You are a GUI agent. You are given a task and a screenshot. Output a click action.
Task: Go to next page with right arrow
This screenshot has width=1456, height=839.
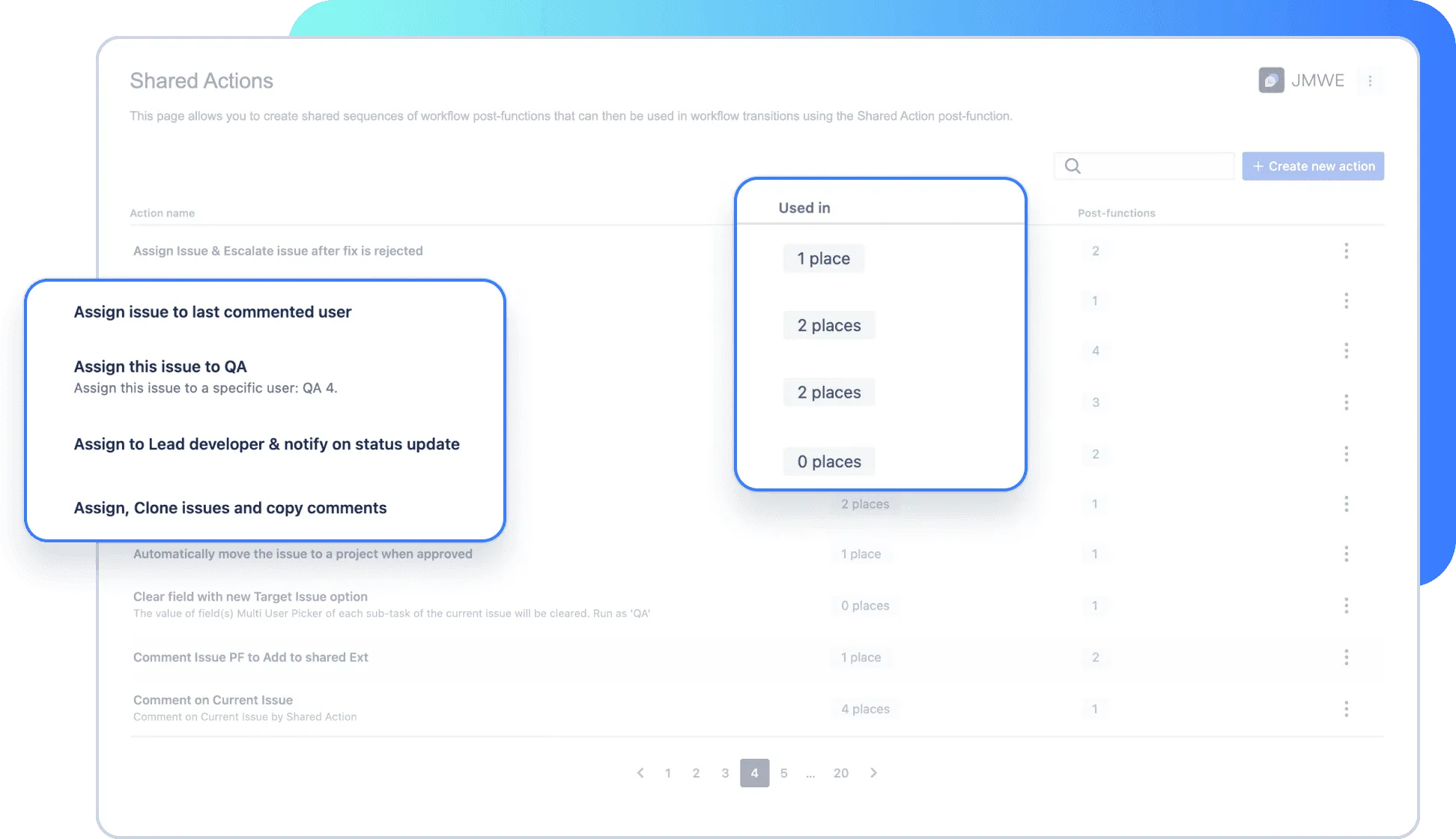coord(873,773)
